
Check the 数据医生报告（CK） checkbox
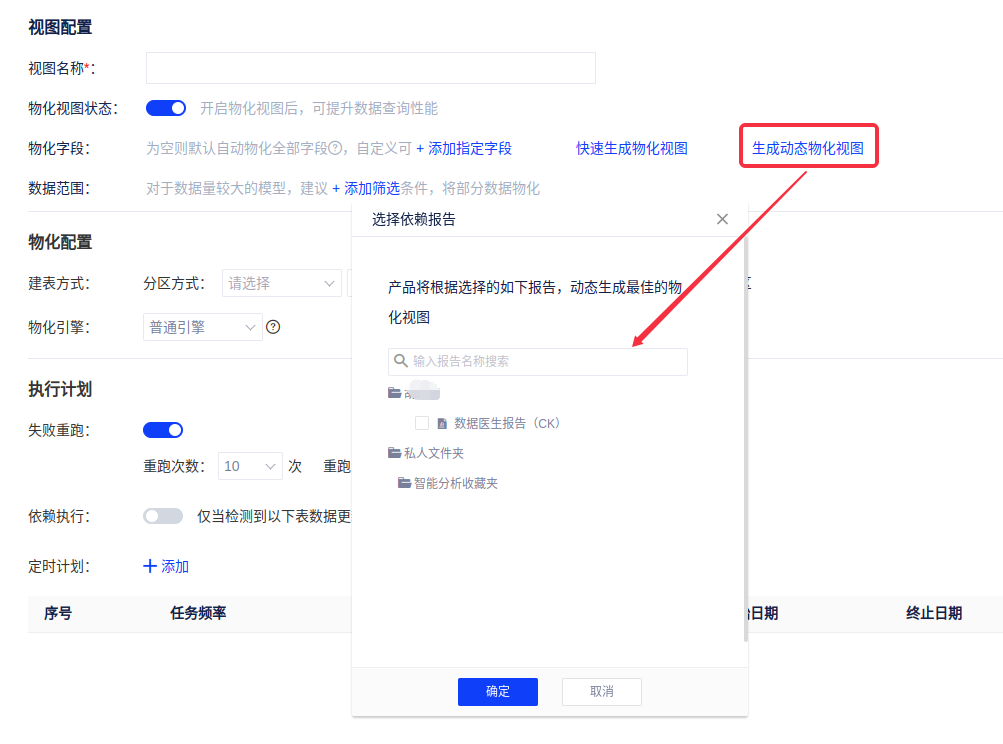point(422,423)
